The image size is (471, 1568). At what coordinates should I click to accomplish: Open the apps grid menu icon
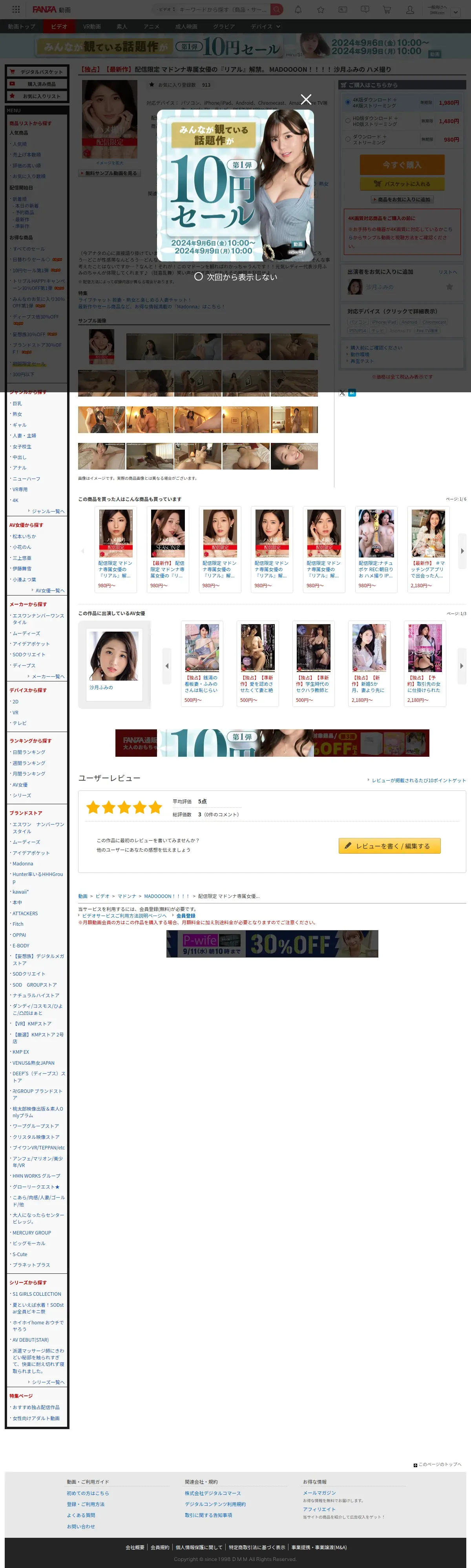point(16,9)
